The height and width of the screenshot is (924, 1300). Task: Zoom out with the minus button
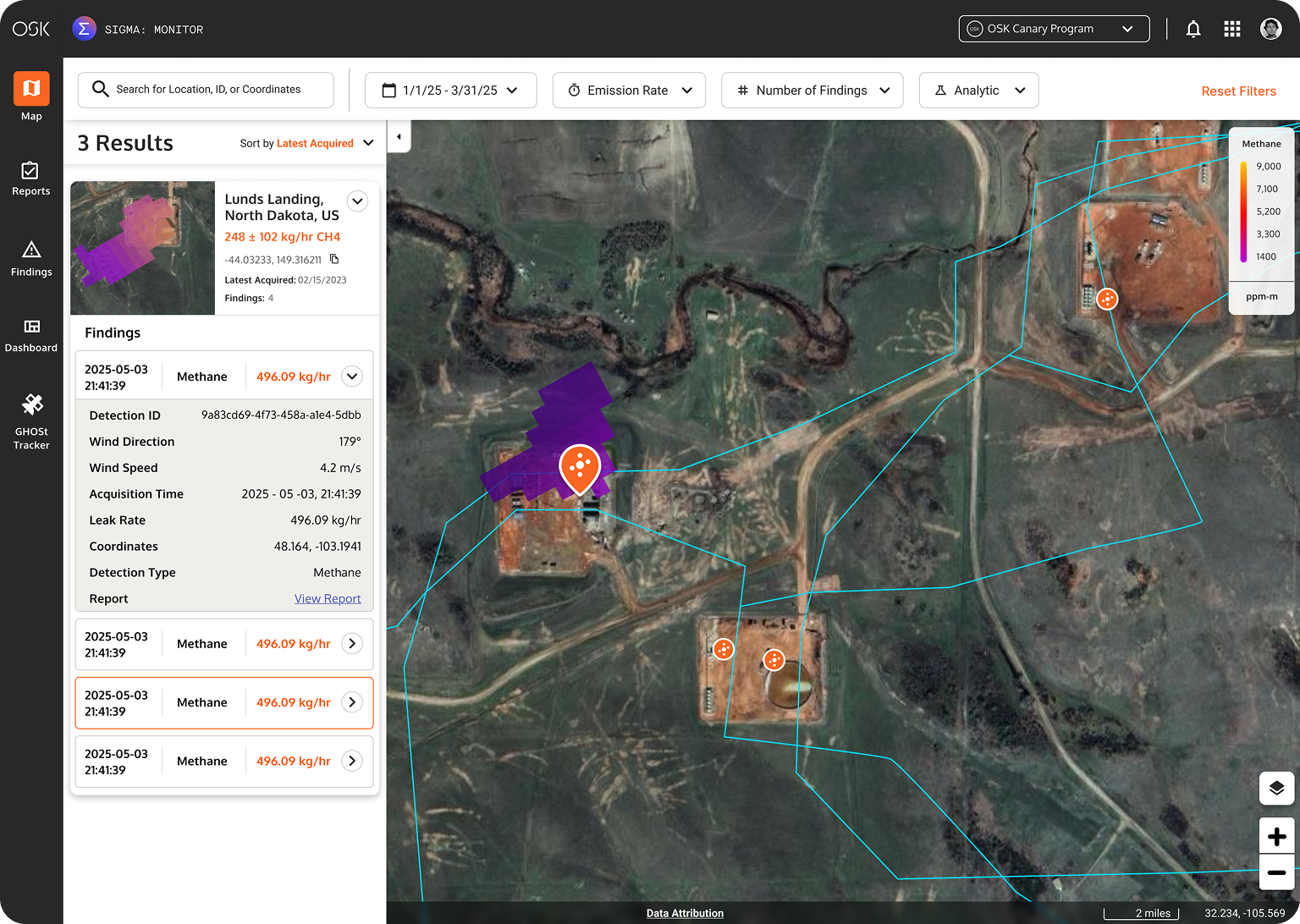point(1276,872)
